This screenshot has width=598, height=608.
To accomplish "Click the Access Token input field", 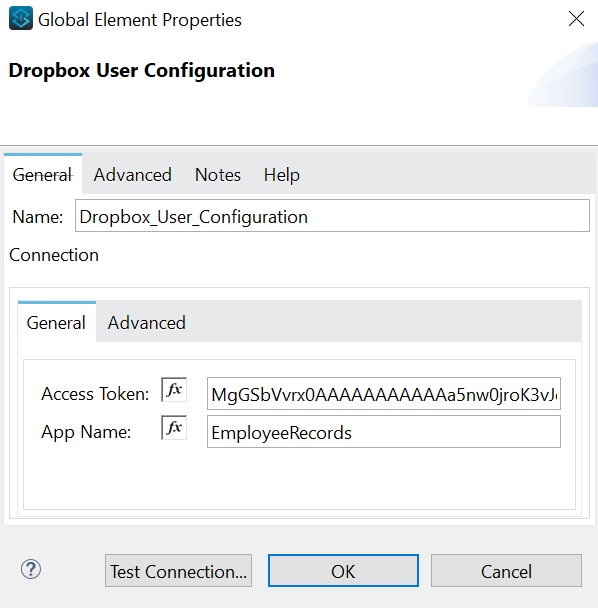I will [384, 393].
